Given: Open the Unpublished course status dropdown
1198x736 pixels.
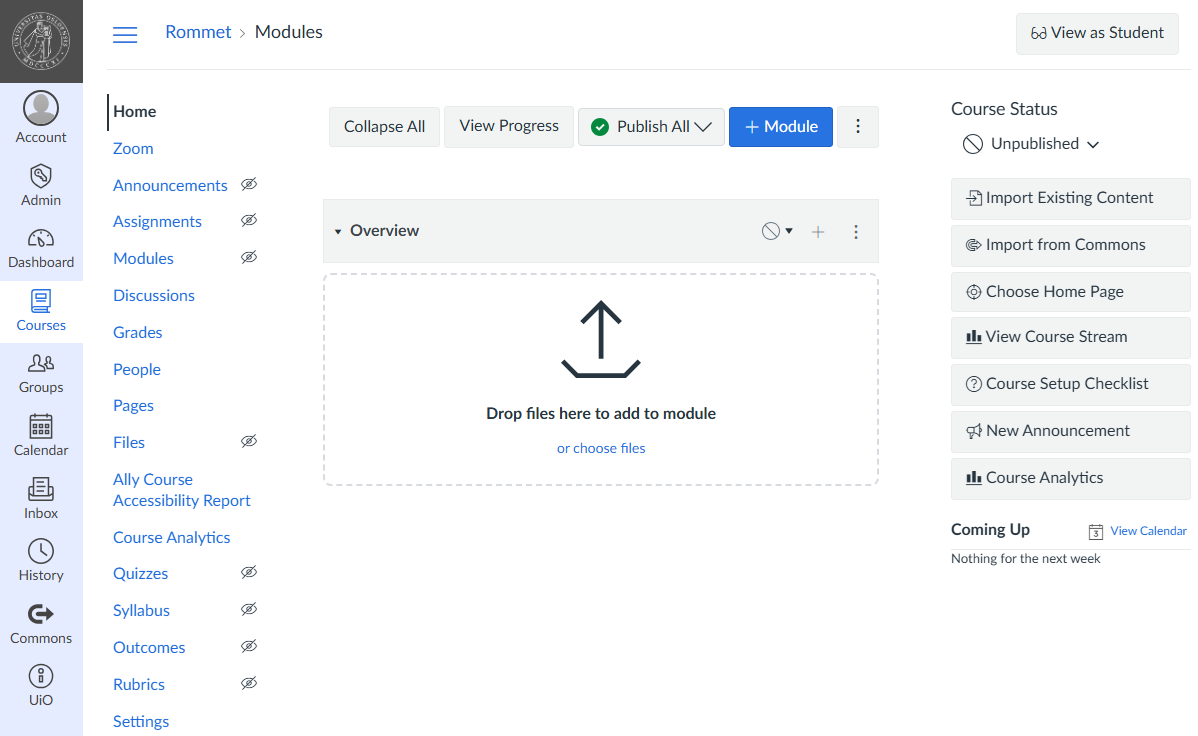Looking at the screenshot, I should [x=1030, y=144].
